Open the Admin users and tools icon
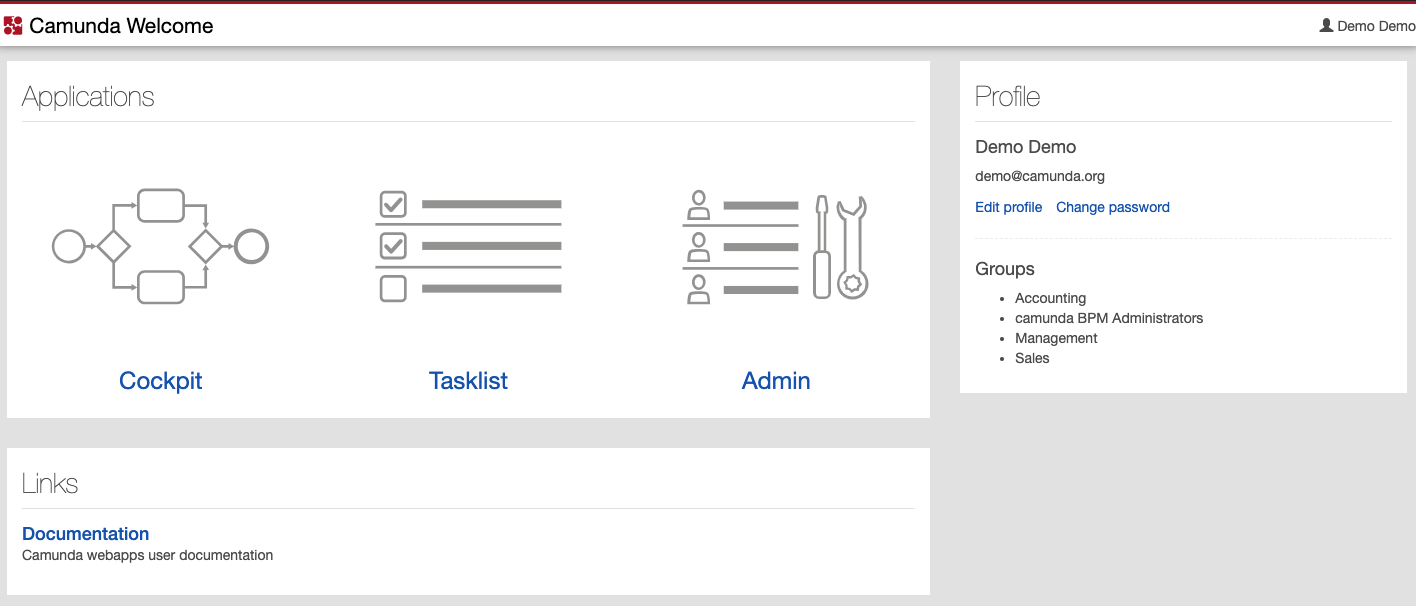Image resolution: width=1416 pixels, height=606 pixels. (x=776, y=246)
